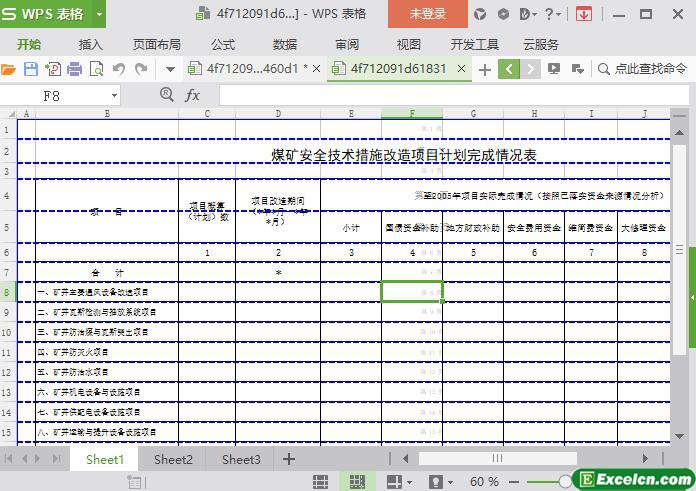Switch to the 页面布局 tab
Screen dimensions: 696x491
(157, 44)
